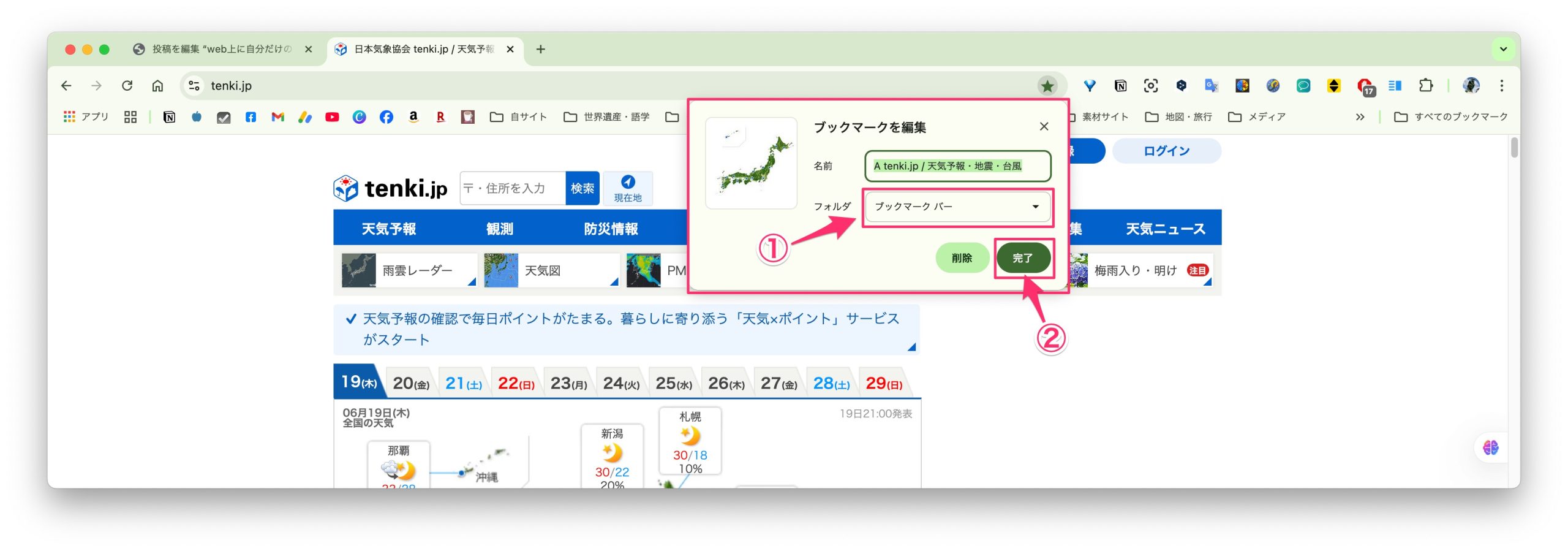Expand the 世界遺産・語学 bookmark folder
The image size is (1568, 551).
click(x=606, y=116)
